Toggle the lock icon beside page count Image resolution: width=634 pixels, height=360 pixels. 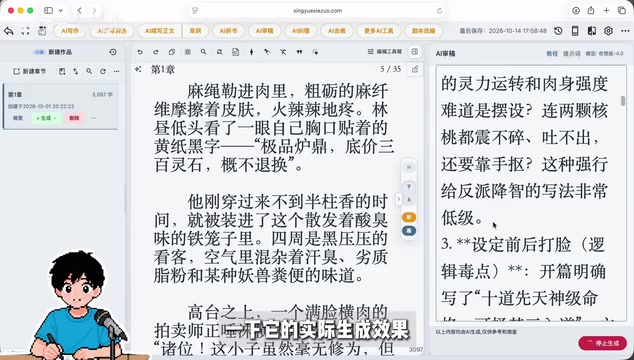coord(415,69)
